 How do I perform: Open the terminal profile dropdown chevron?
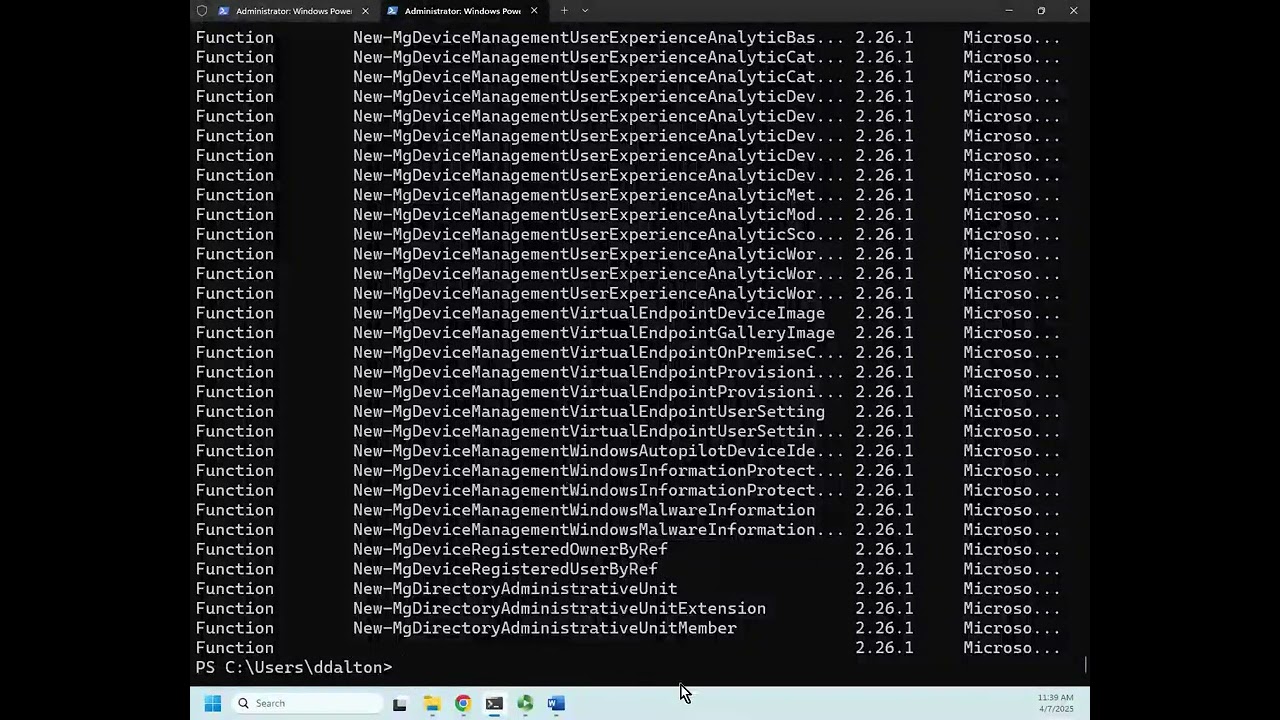tap(585, 11)
